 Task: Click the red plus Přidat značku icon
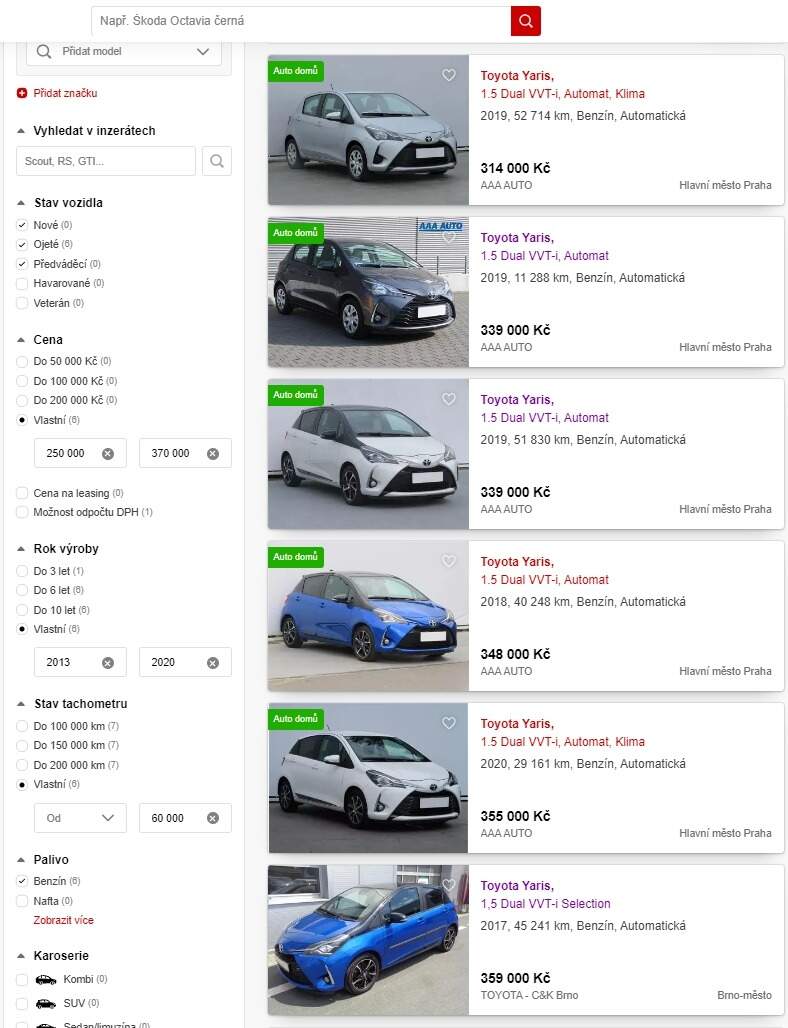tap(22, 93)
